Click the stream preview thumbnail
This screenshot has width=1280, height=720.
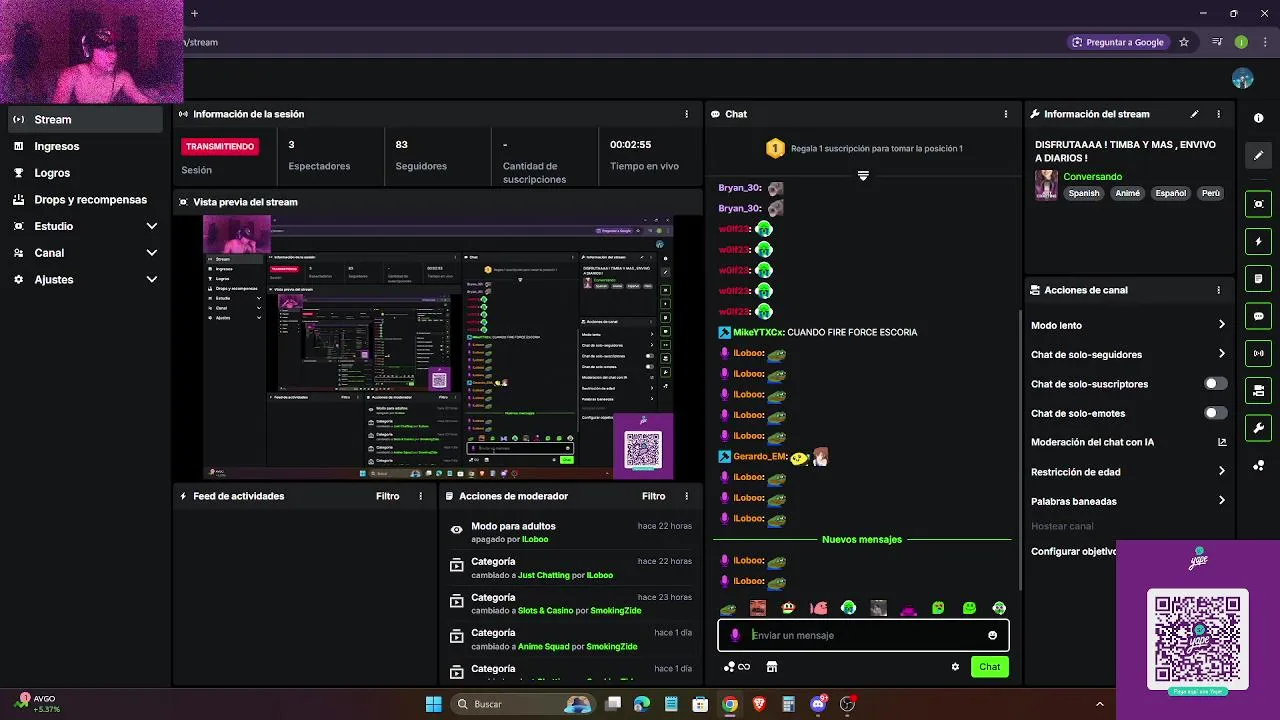click(x=438, y=347)
